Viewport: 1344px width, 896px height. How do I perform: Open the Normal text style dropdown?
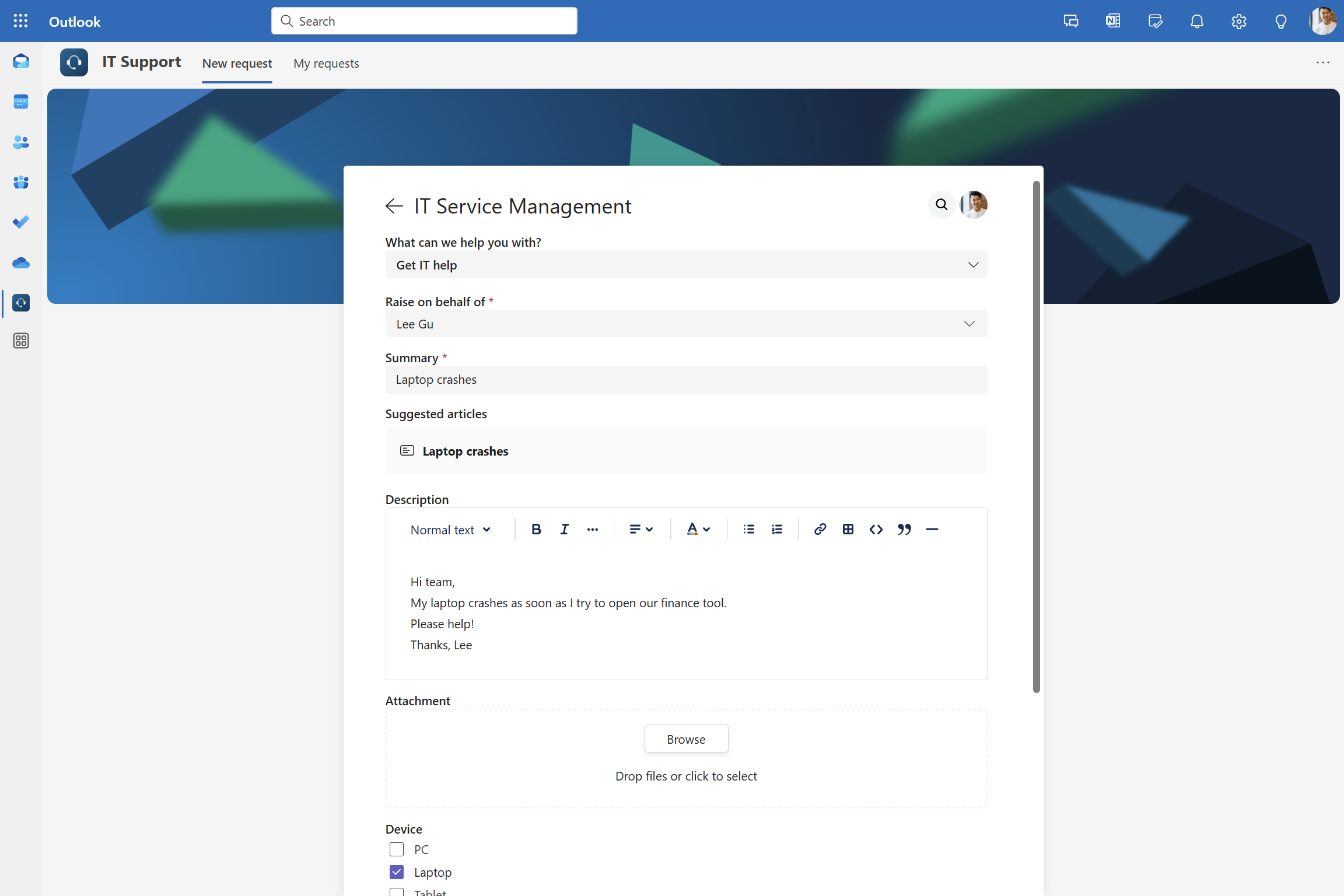click(450, 530)
